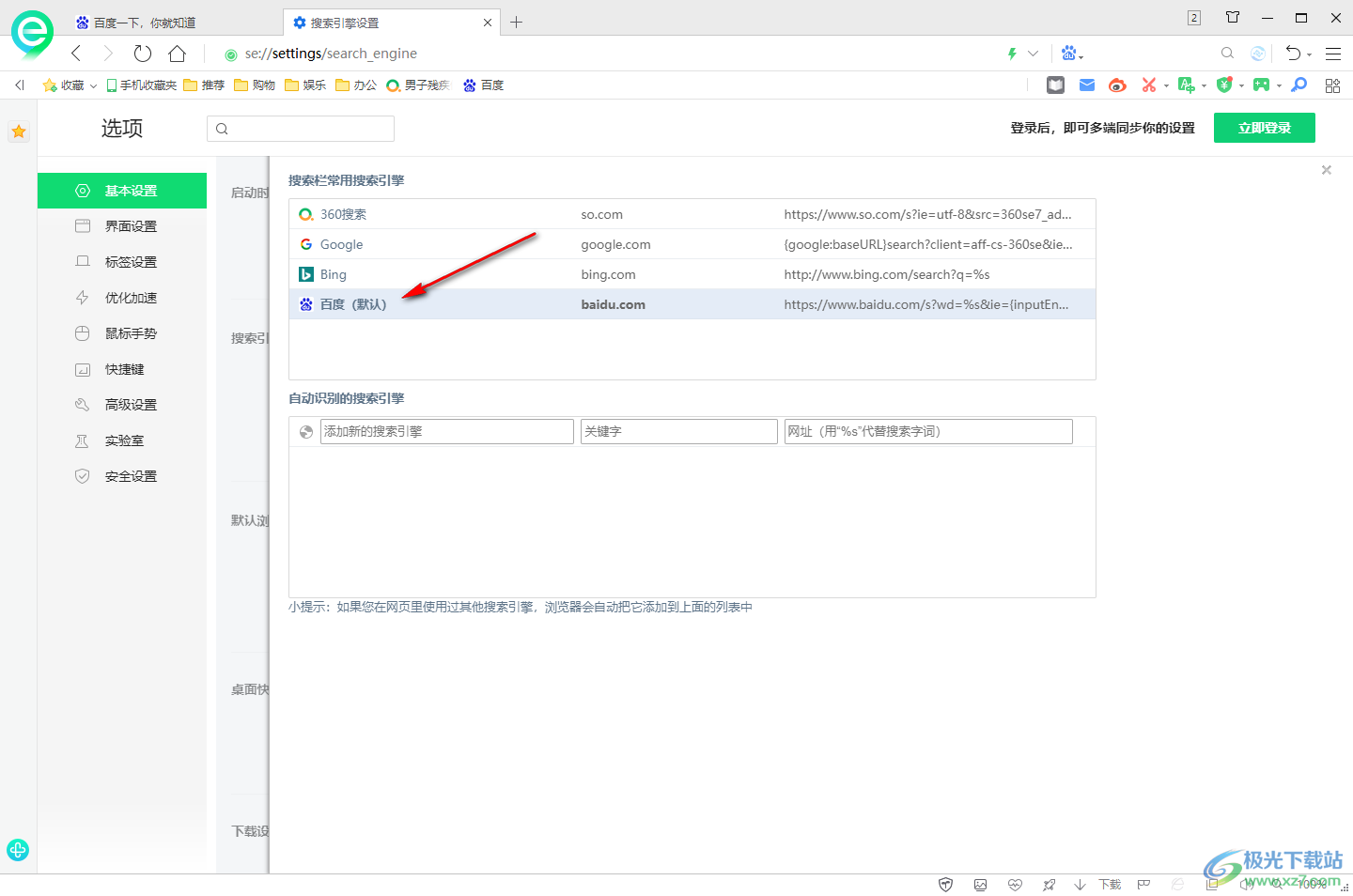Click the undo closed tab arrow
The image size is (1353, 896).
[1293, 54]
